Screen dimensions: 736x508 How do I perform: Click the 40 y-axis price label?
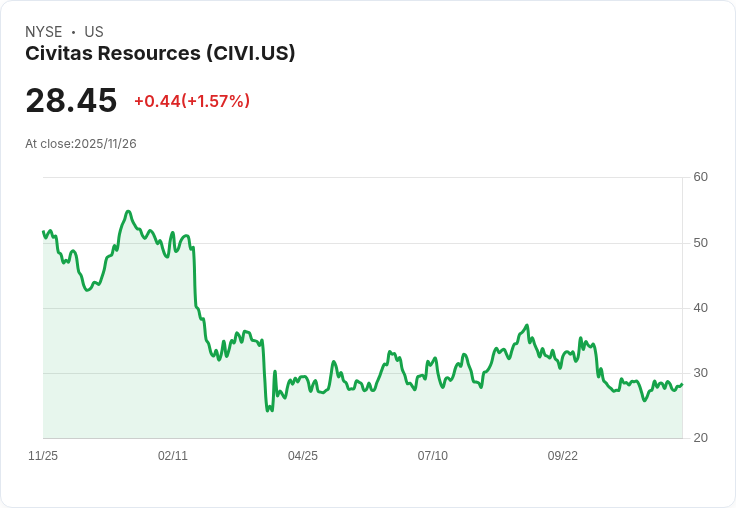pyautogui.click(x=700, y=308)
